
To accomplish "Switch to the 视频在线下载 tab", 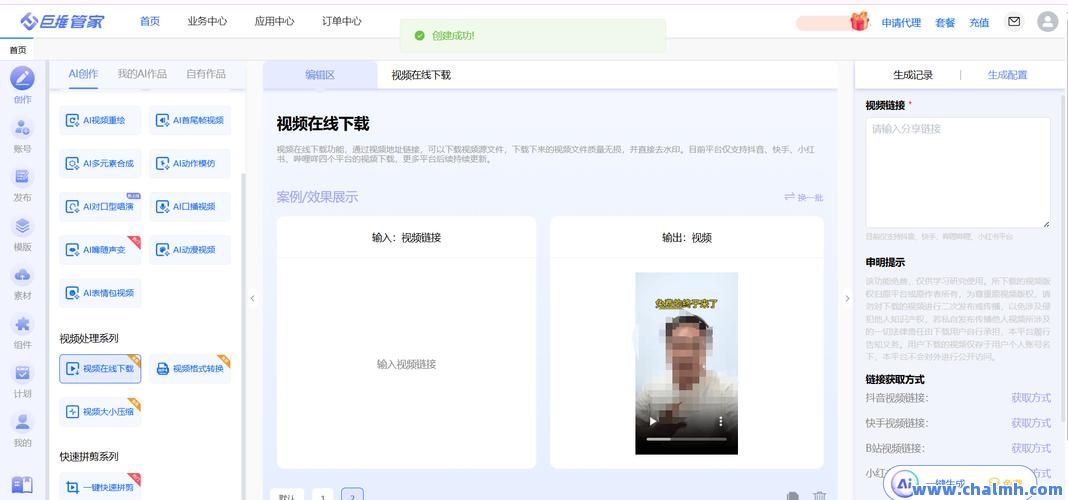I will pos(421,75).
